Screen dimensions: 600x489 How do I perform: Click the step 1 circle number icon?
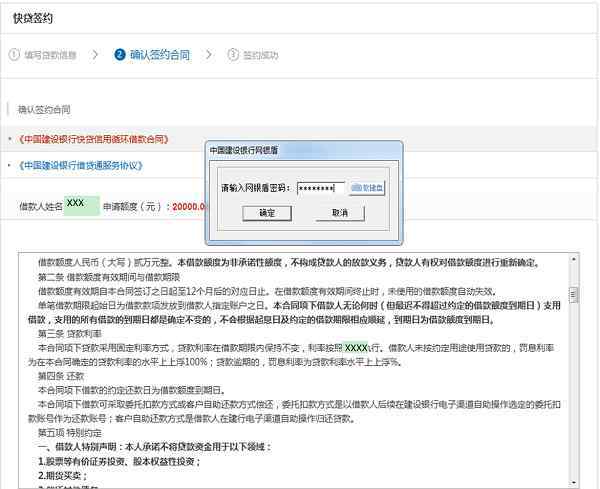tap(14, 55)
